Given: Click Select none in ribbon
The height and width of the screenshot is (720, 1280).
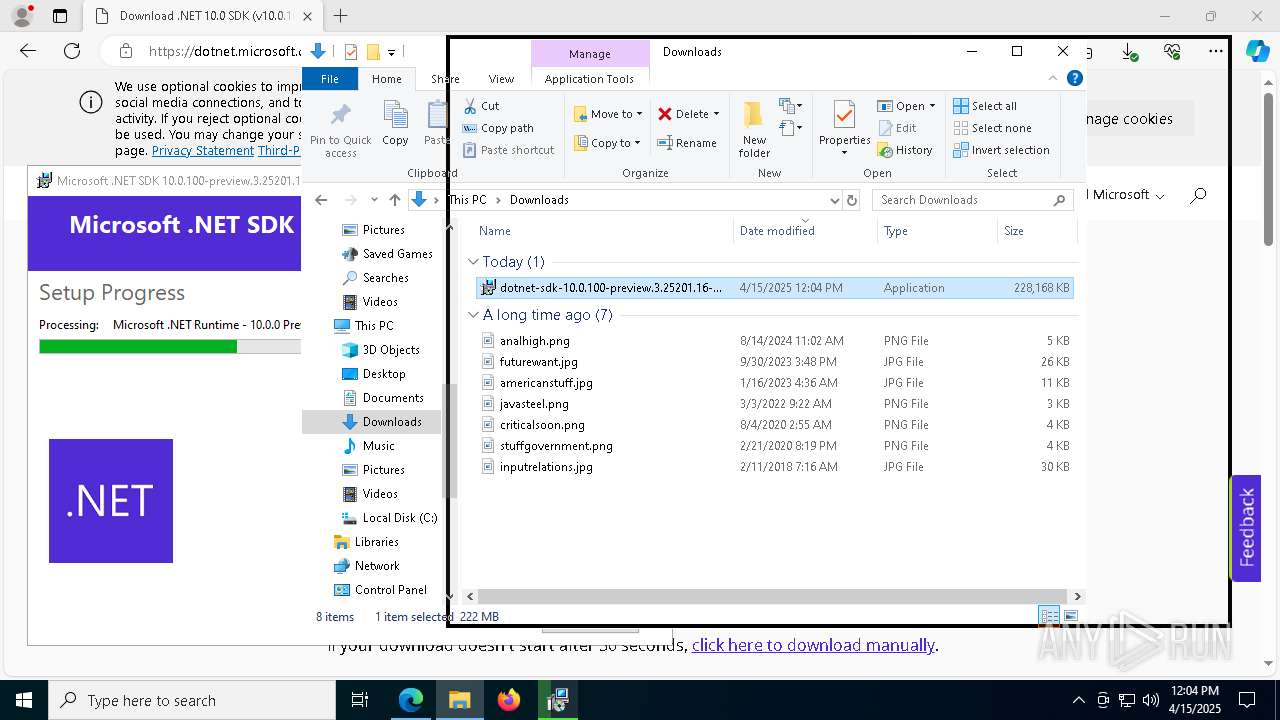Looking at the screenshot, I should point(992,128).
